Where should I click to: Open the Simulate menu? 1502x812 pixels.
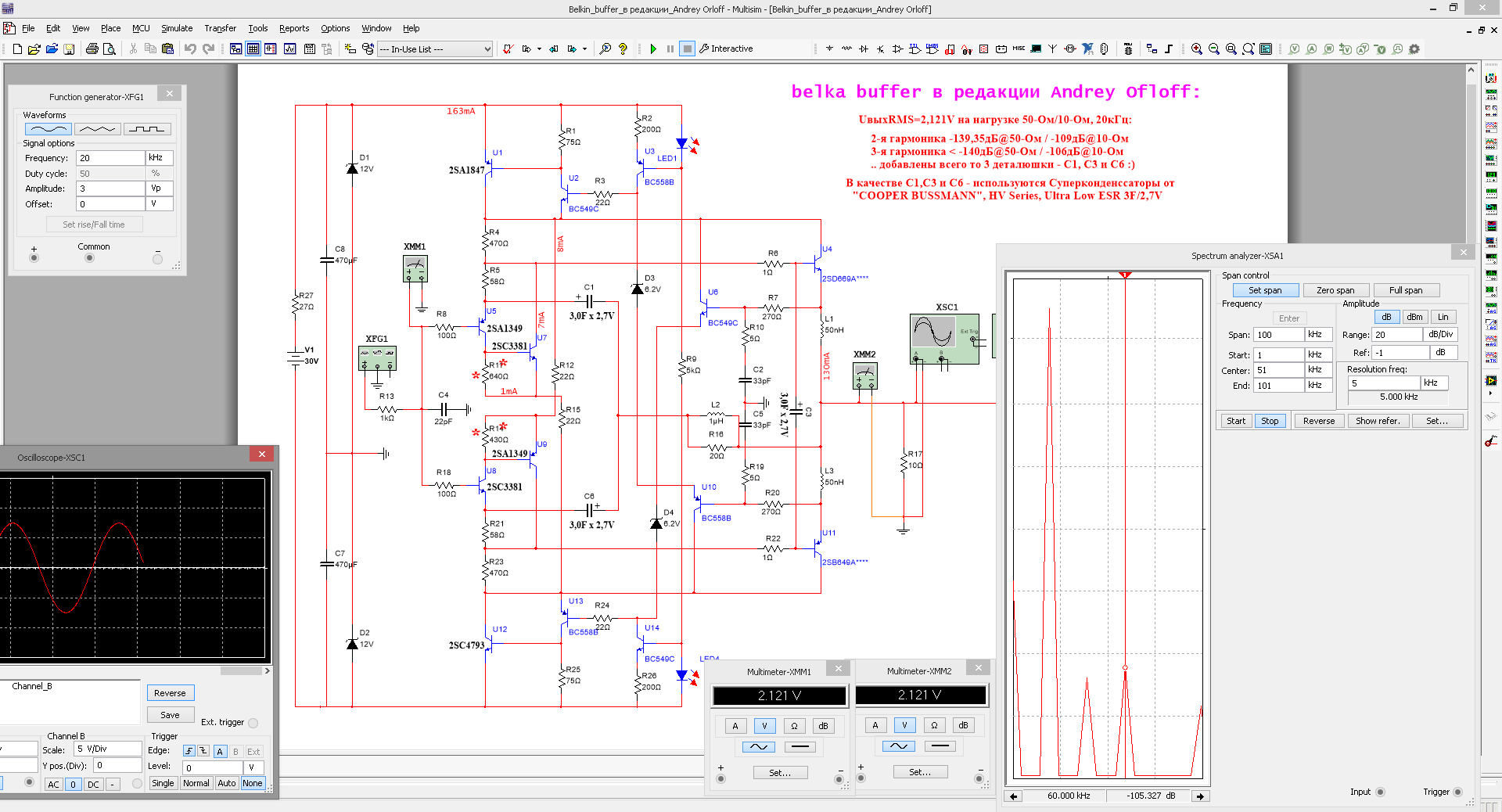(177, 28)
